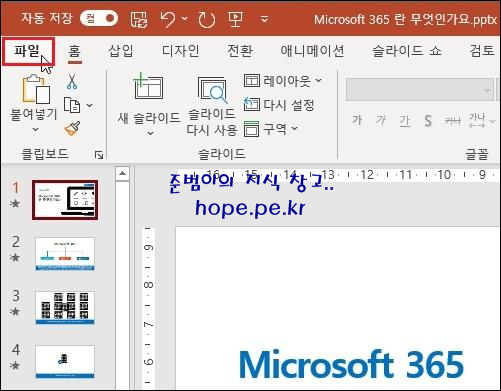Open the 검토 (Review) tab
The height and width of the screenshot is (391, 501).
[481, 51]
